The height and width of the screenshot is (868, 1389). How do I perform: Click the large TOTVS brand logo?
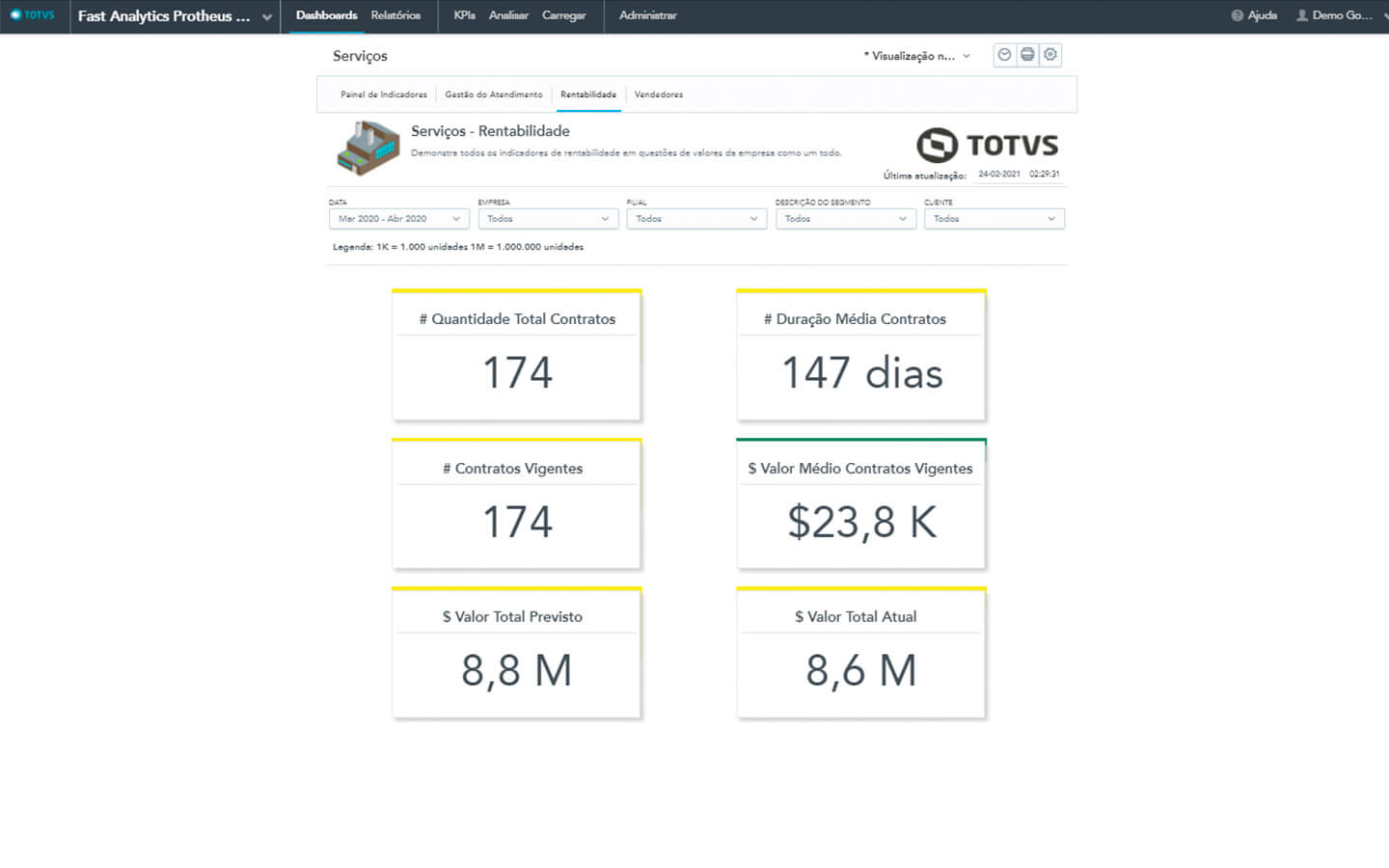tap(987, 146)
